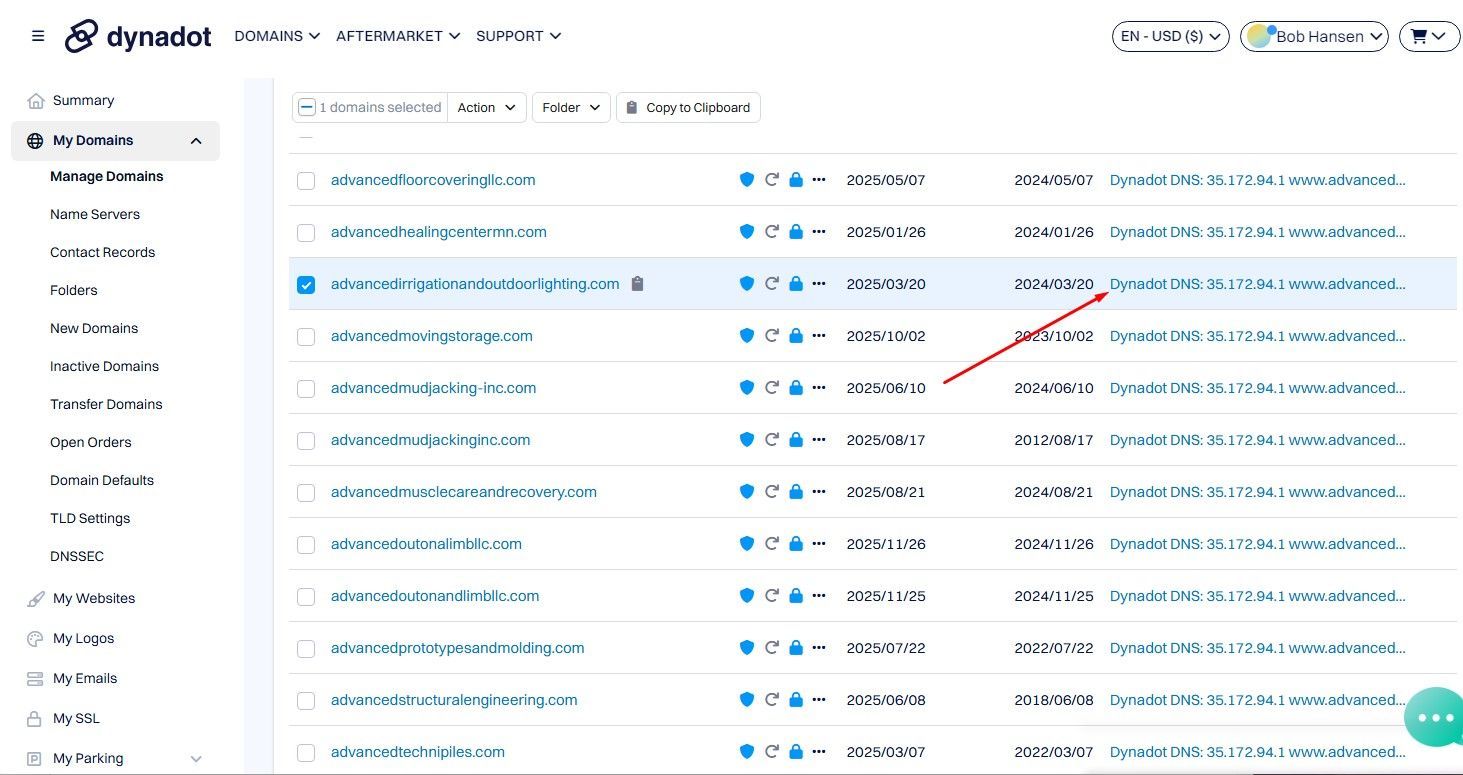Go to Summary in the sidebar
This screenshot has width=1463, height=775.
click(83, 100)
